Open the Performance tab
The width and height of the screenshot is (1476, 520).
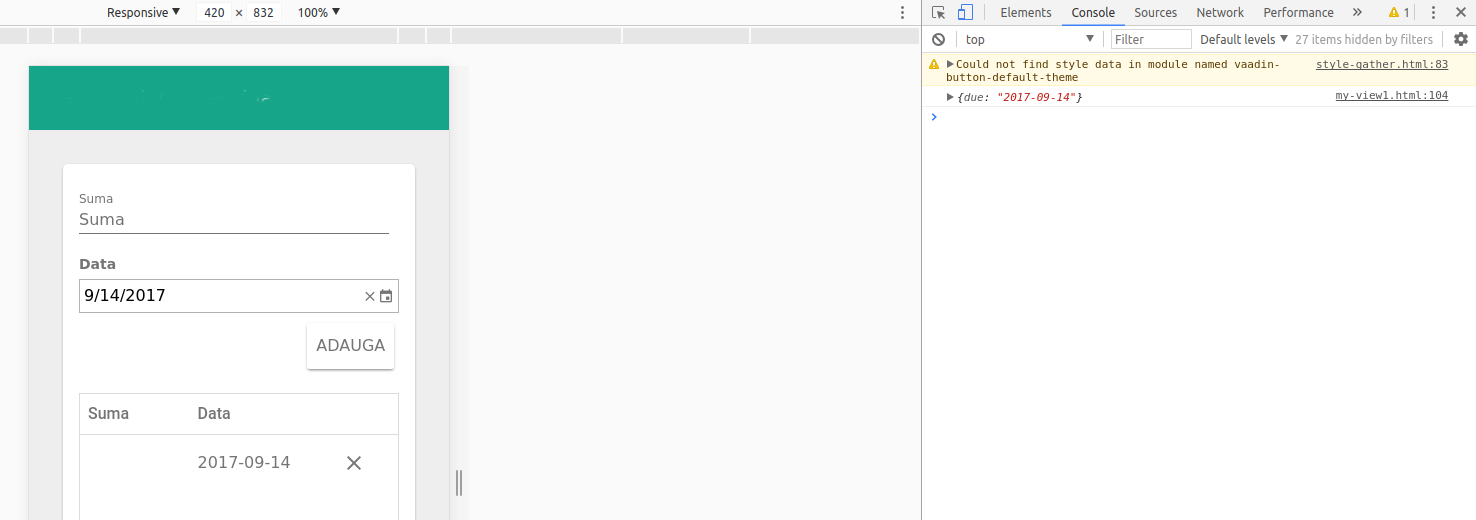[1298, 13]
